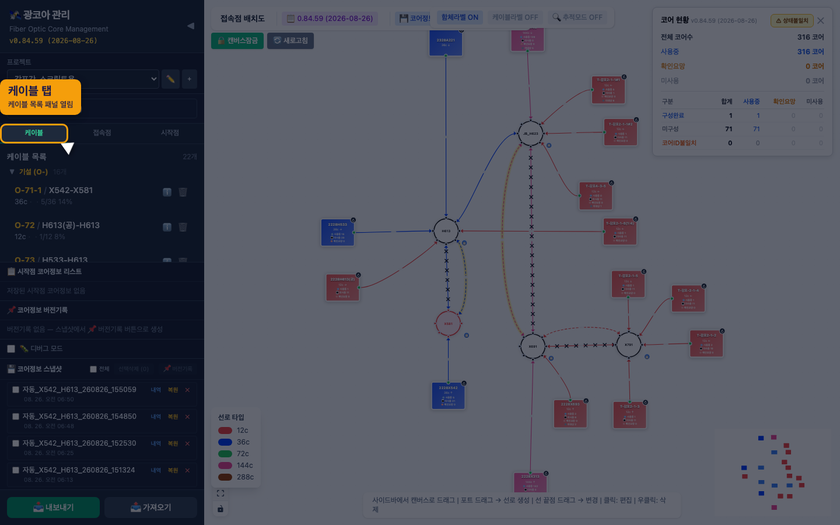The width and height of the screenshot is (840, 525).
Task: Expand 시작점 코어정보 리스트 section
Action: point(102,272)
